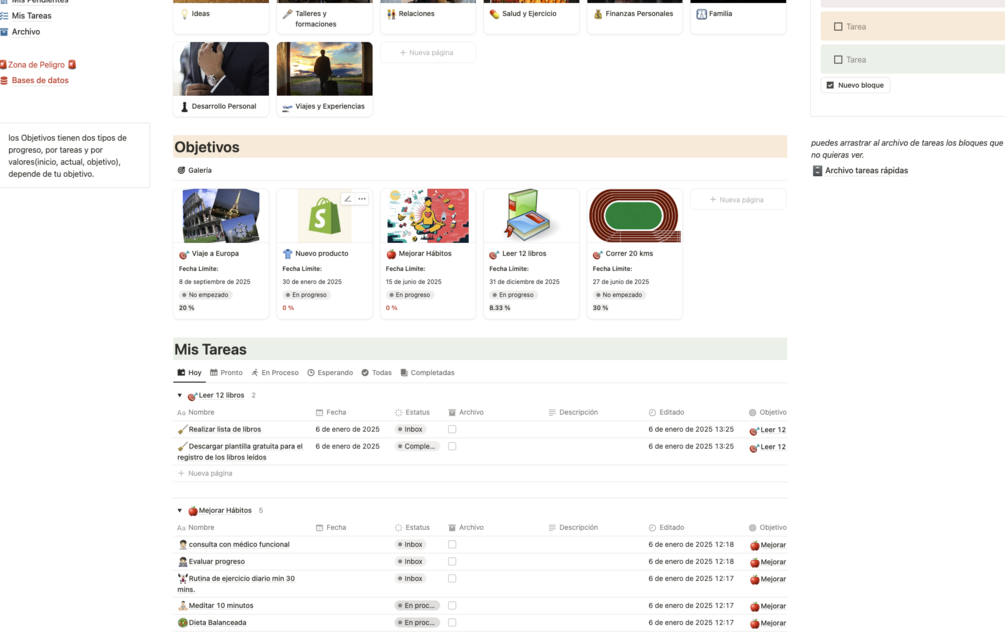Click the Editado clock column icon in Leer 12 libros group

(652, 413)
